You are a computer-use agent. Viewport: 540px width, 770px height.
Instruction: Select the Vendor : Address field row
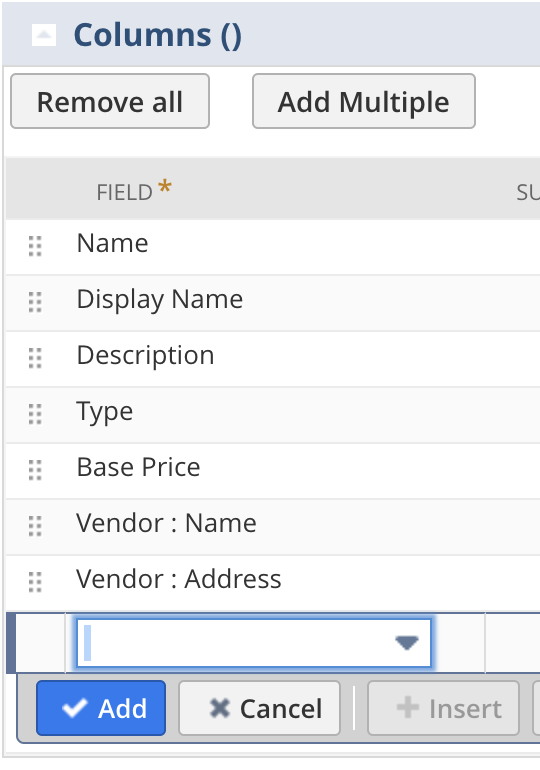coord(273,583)
